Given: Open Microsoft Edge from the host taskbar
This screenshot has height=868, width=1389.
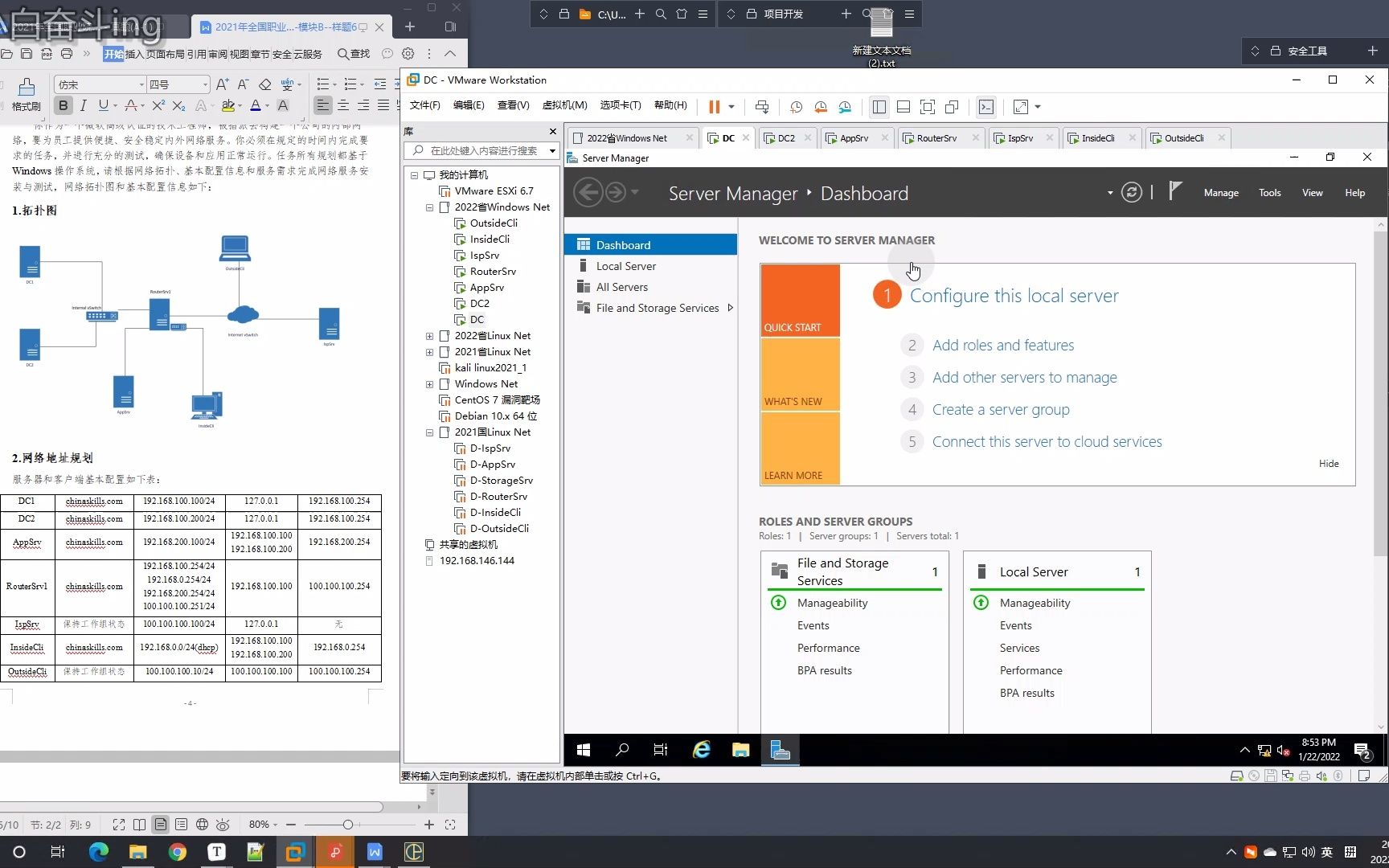Looking at the screenshot, I should tap(98, 852).
